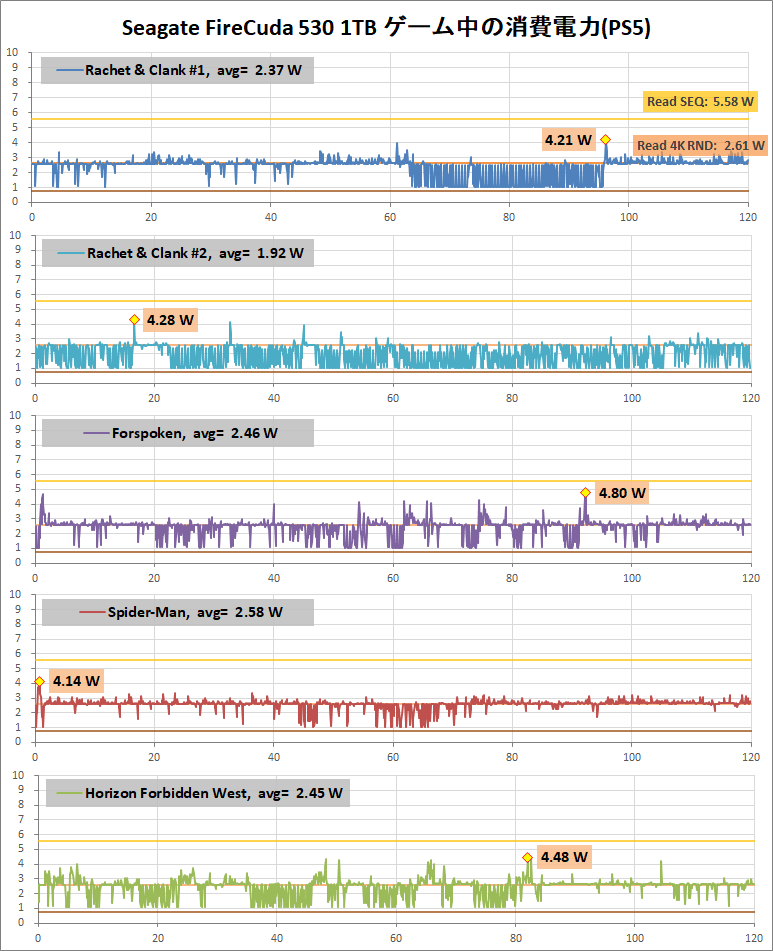Click the green line sample in Horizon legend
The height and width of the screenshot is (951, 773).
point(70,793)
